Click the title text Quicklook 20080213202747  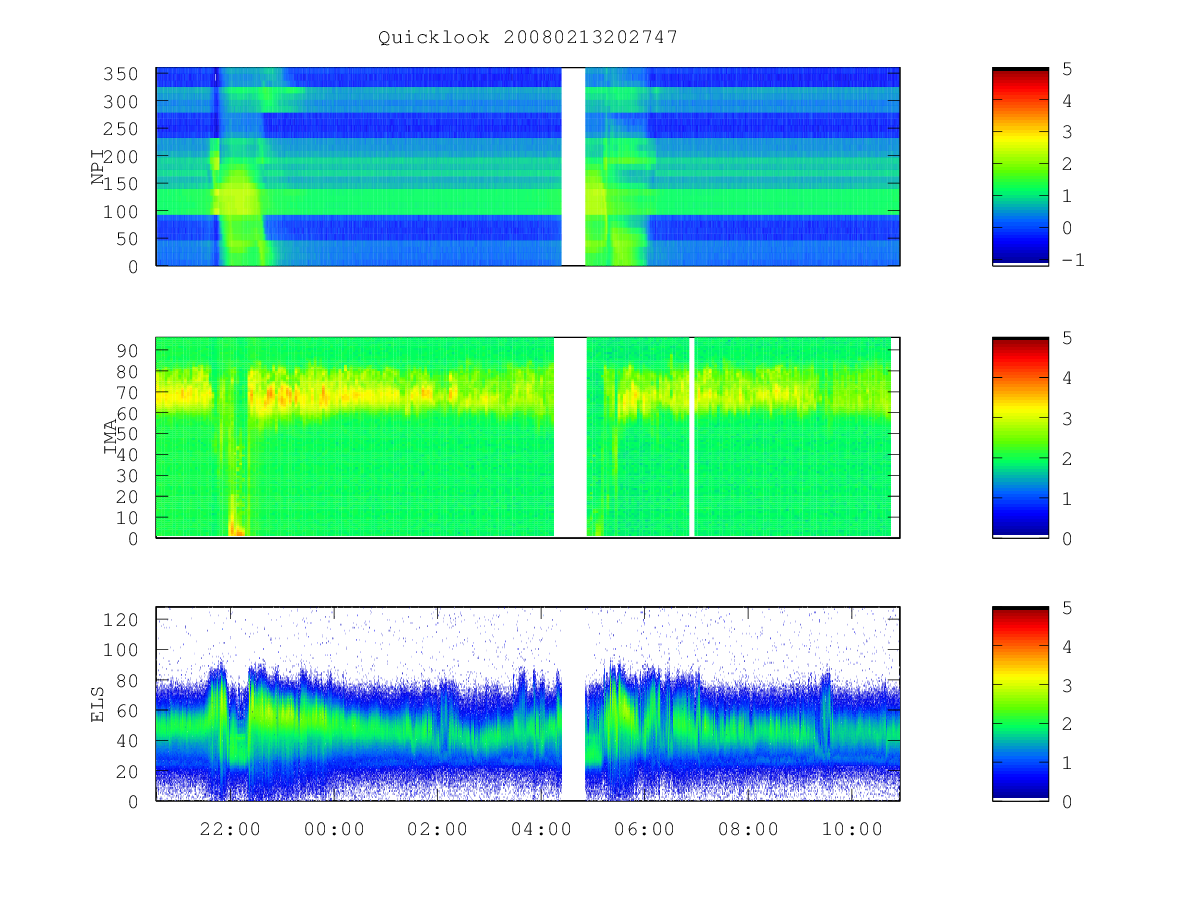pos(528,38)
